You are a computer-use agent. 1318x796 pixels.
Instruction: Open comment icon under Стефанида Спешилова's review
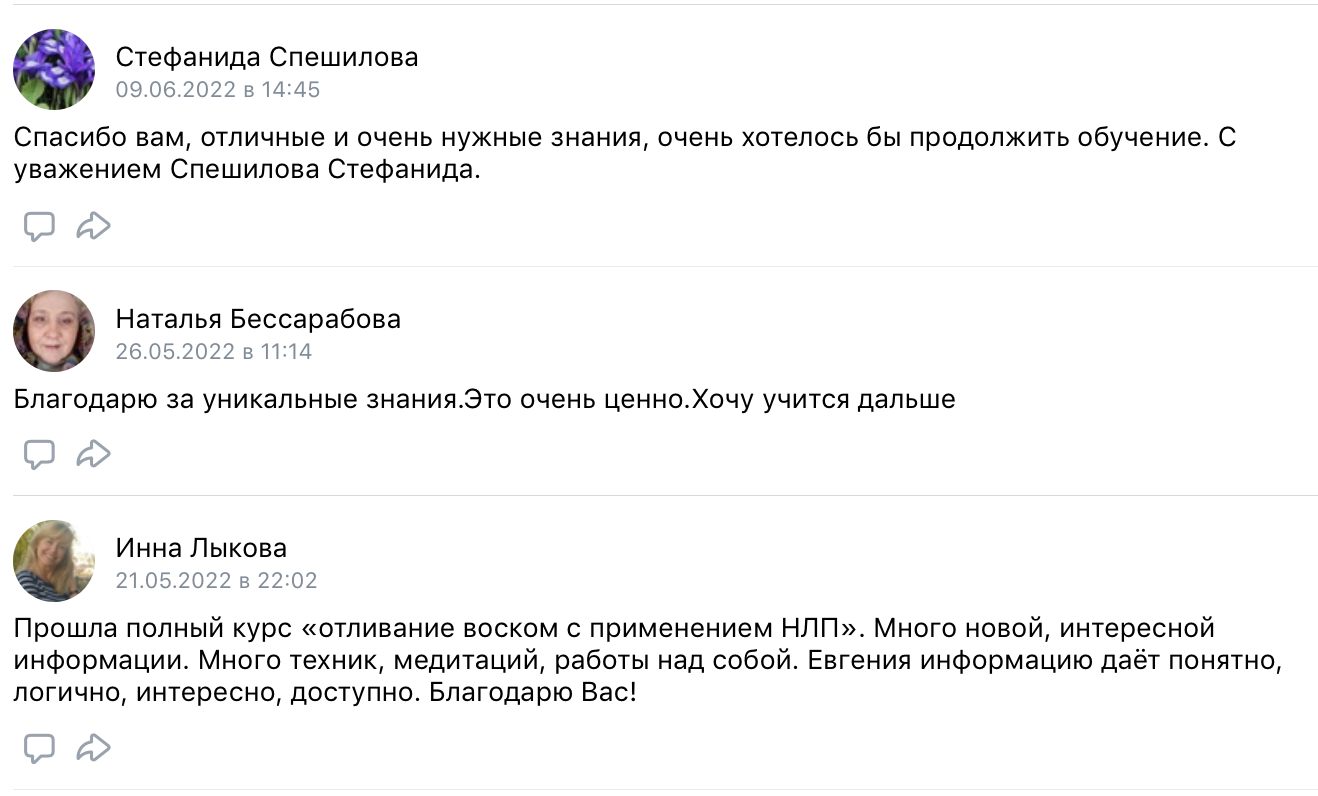pyautogui.click(x=39, y=226)
